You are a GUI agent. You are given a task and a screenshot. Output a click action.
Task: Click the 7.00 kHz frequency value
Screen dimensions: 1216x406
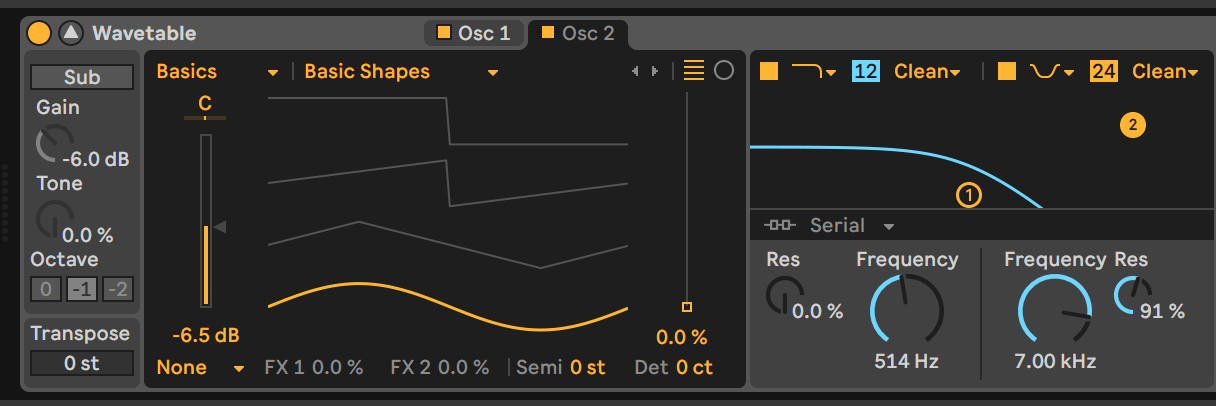(1055, 361)
